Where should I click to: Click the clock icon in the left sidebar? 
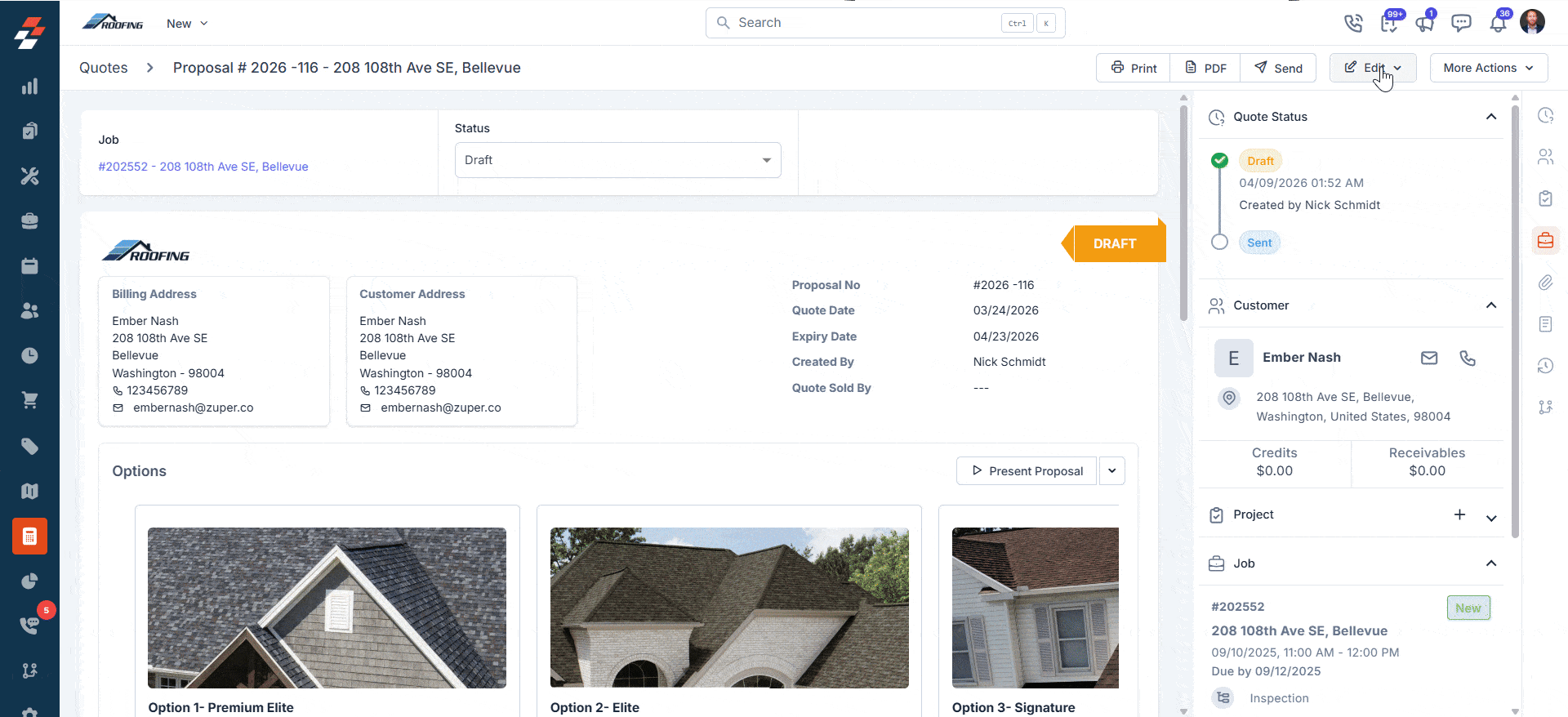29,355
